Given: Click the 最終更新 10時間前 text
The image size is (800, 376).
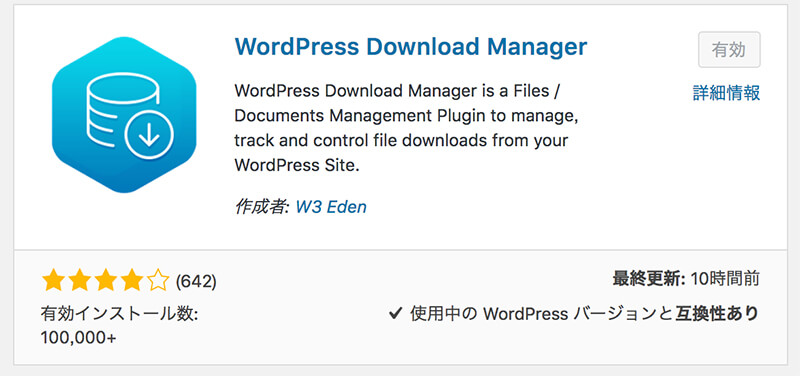Looking at the screenshot, I should click(686, 279).
